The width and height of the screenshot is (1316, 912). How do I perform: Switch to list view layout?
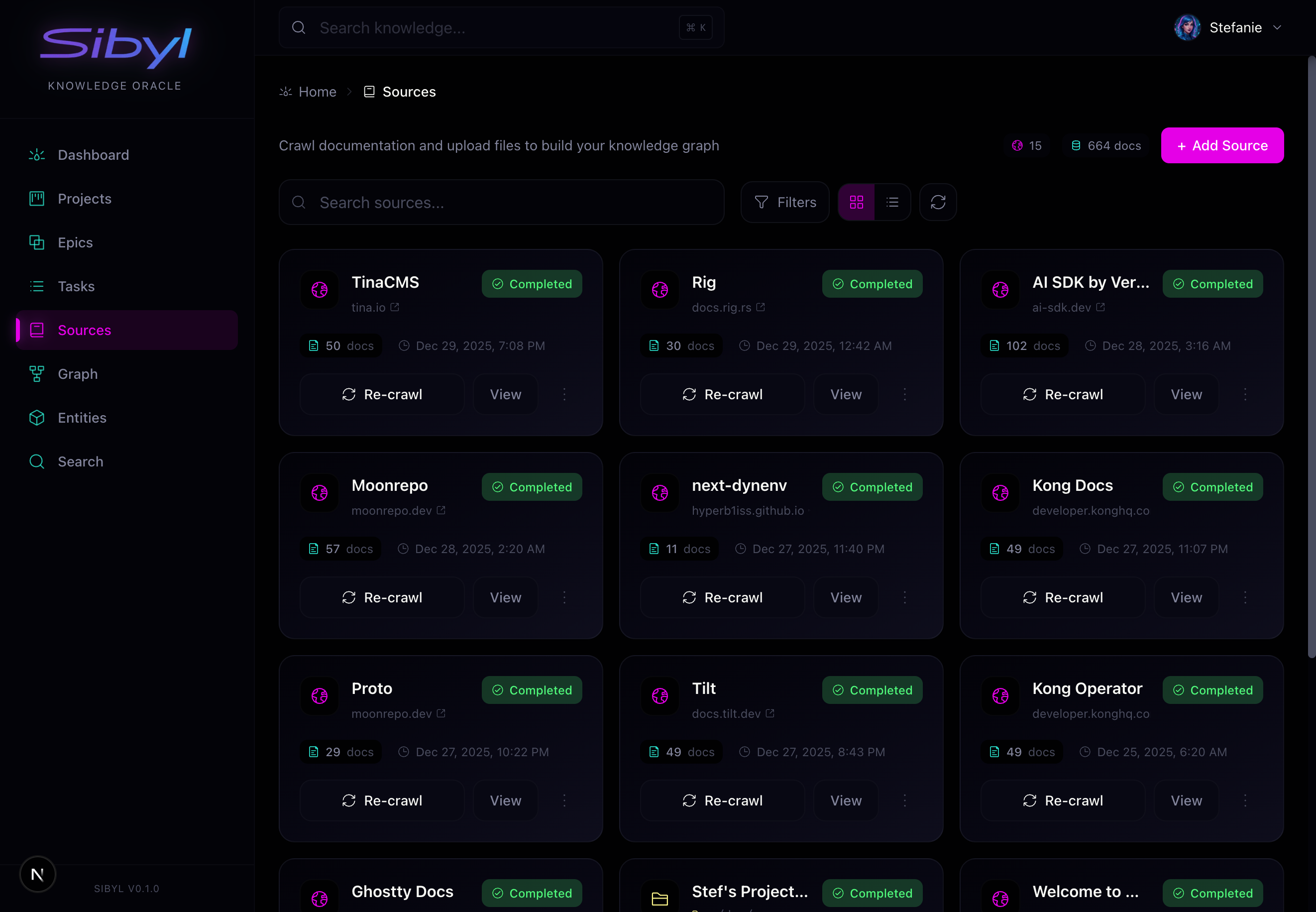(892, 202)
